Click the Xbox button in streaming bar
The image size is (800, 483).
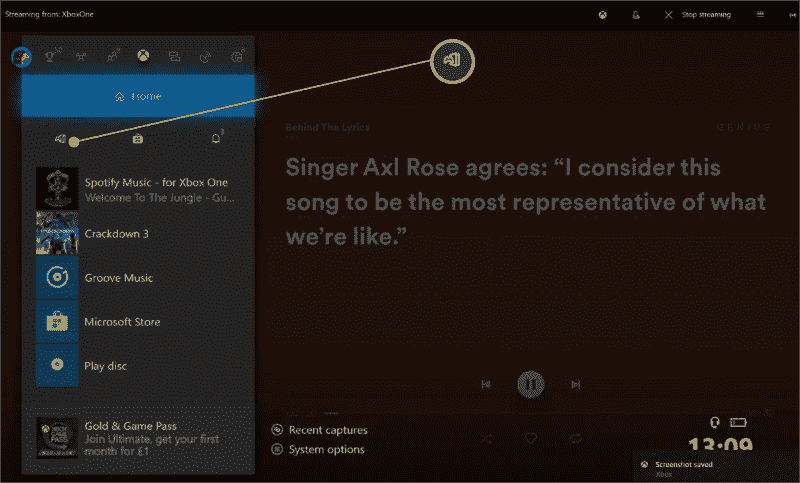pos(603,15)
